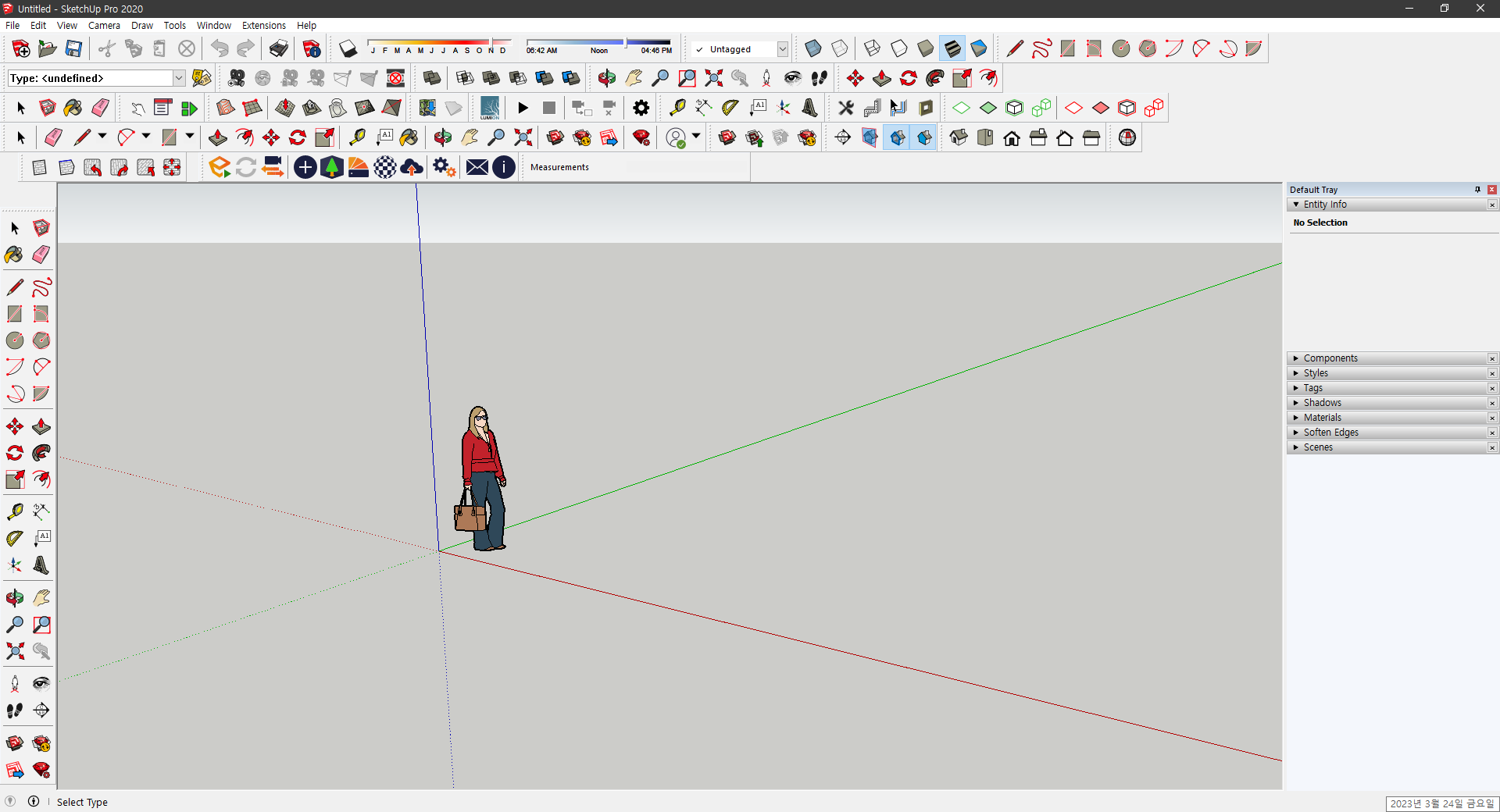Open the Draw menu

pos(142,25)
